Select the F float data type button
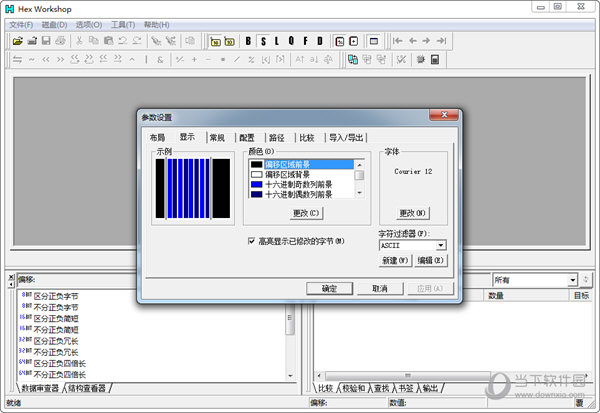Viewport: 600px width, 413px height. (x=305, y=41)
